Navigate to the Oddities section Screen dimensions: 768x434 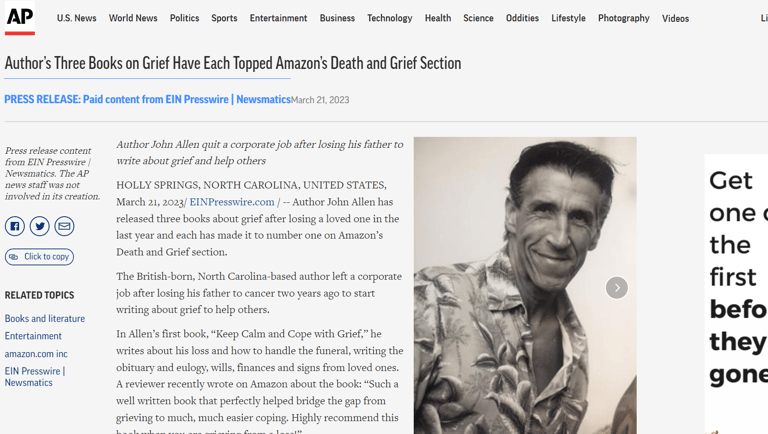coord(522,18)
